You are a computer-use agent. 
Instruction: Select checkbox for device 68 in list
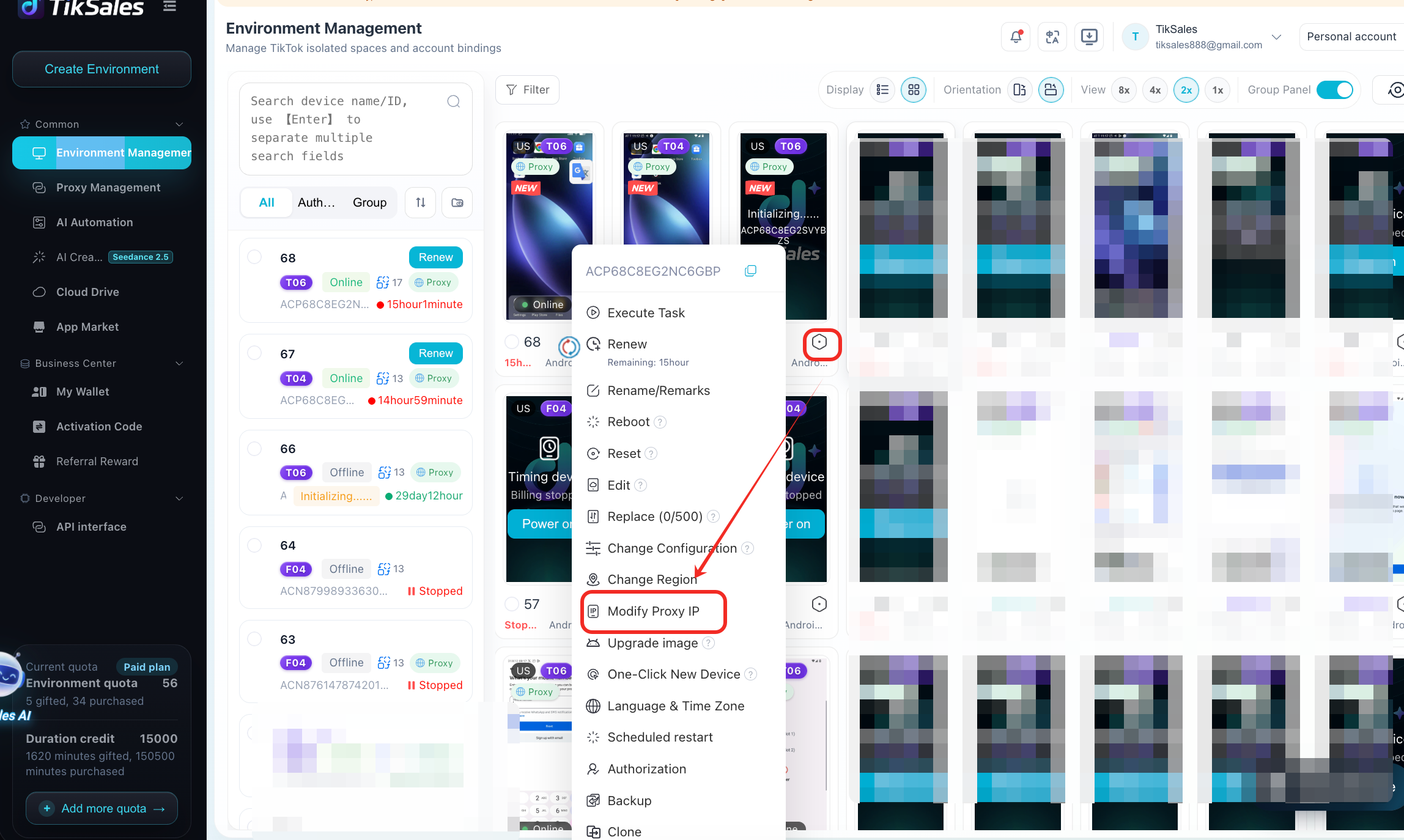pos(254,257)
